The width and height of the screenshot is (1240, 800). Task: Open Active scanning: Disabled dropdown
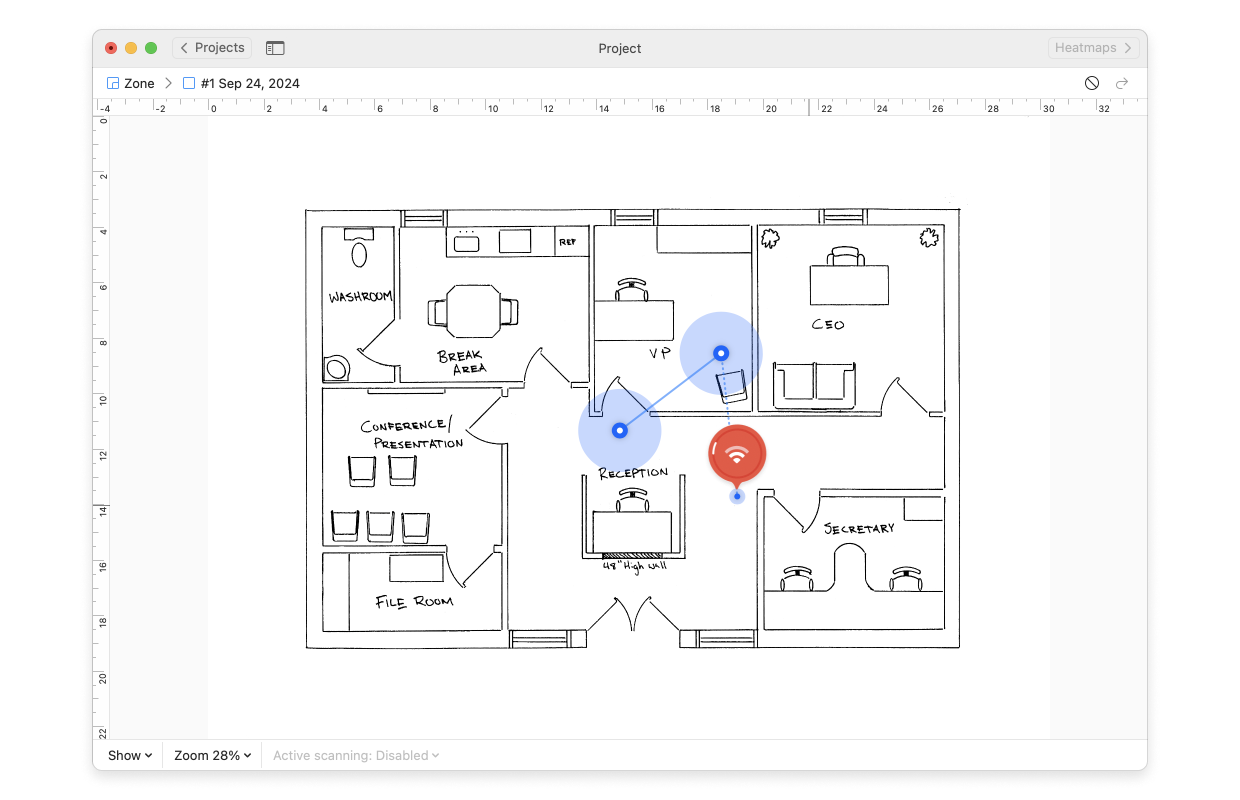click(356, 756)
